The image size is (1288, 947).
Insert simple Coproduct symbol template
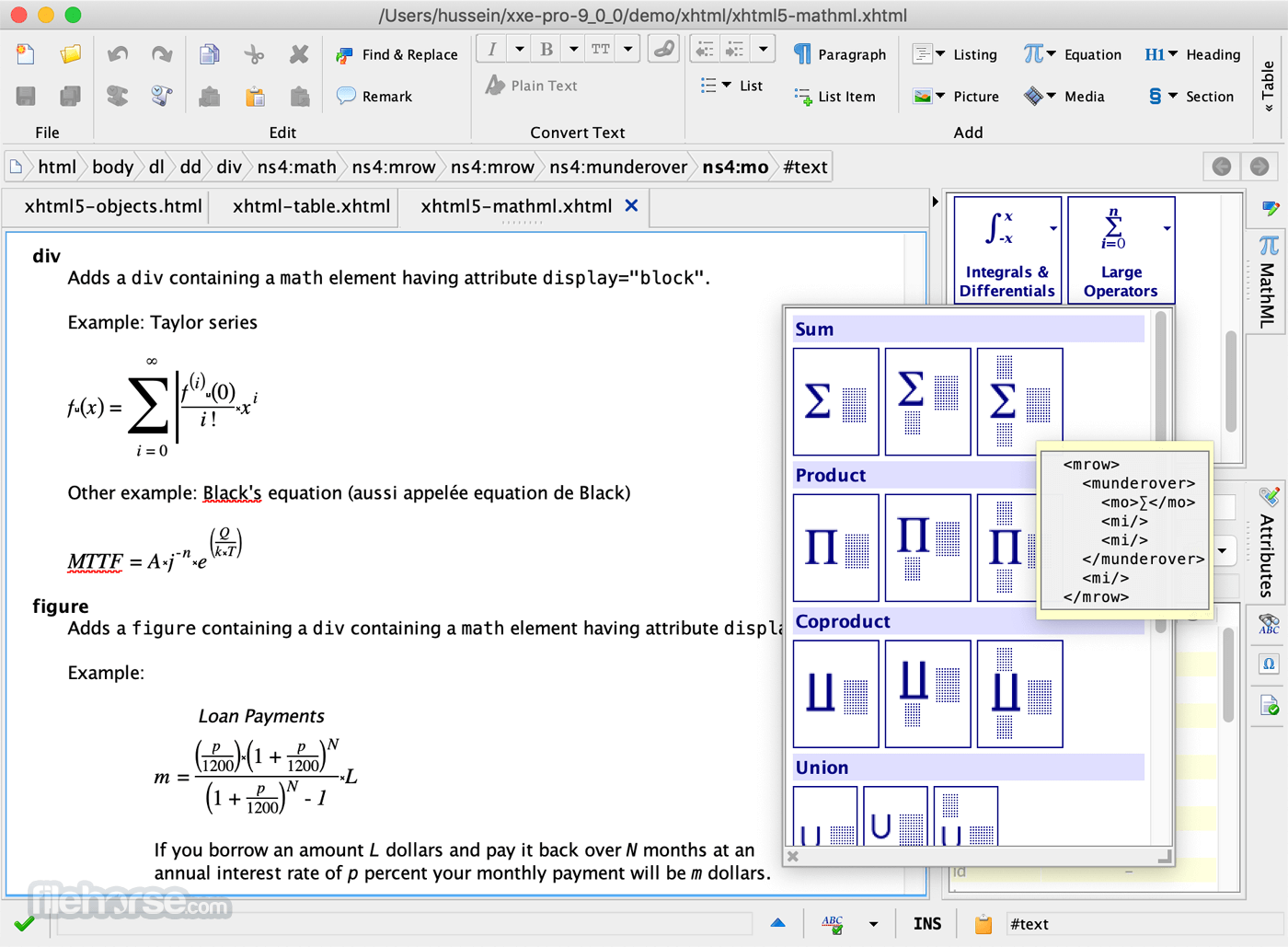836,694
